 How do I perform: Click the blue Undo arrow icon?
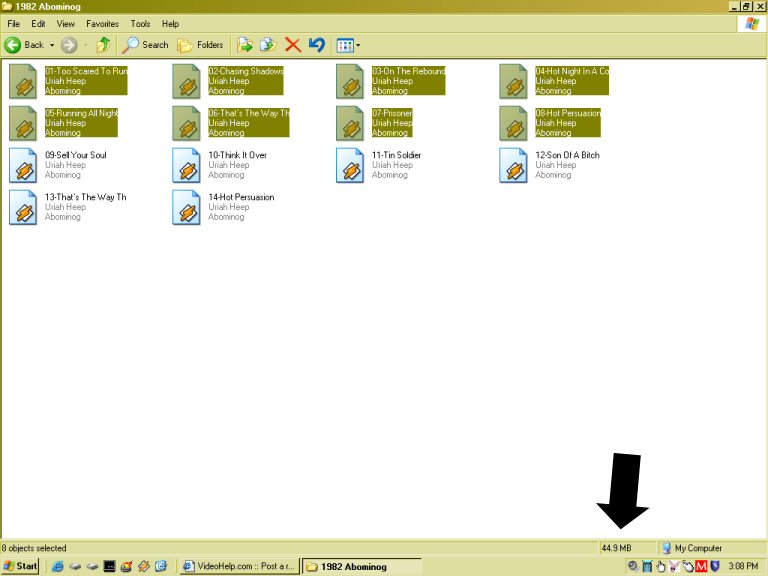coord(317,45)
